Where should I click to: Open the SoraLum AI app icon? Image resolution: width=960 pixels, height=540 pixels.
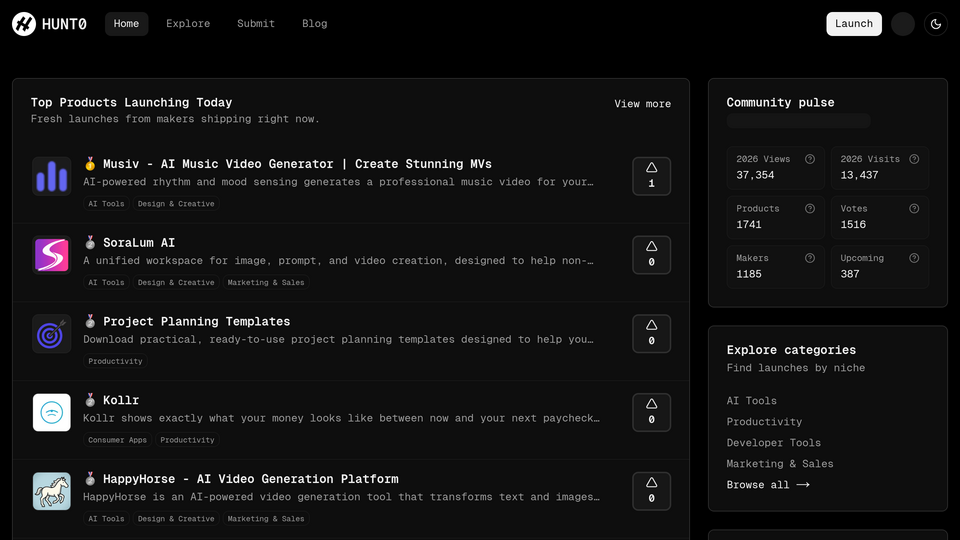[x=51, y=255]
